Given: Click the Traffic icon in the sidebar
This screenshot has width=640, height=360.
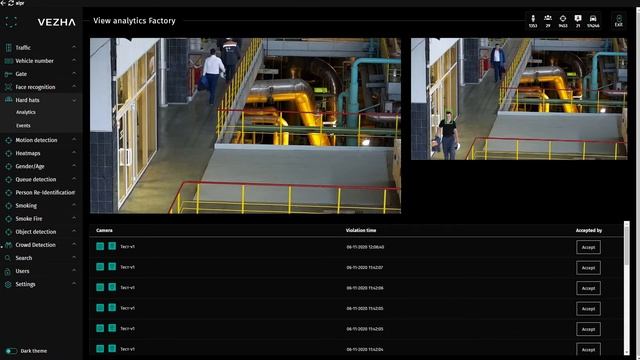Looking at the screenshot, I should pos(8,48).
